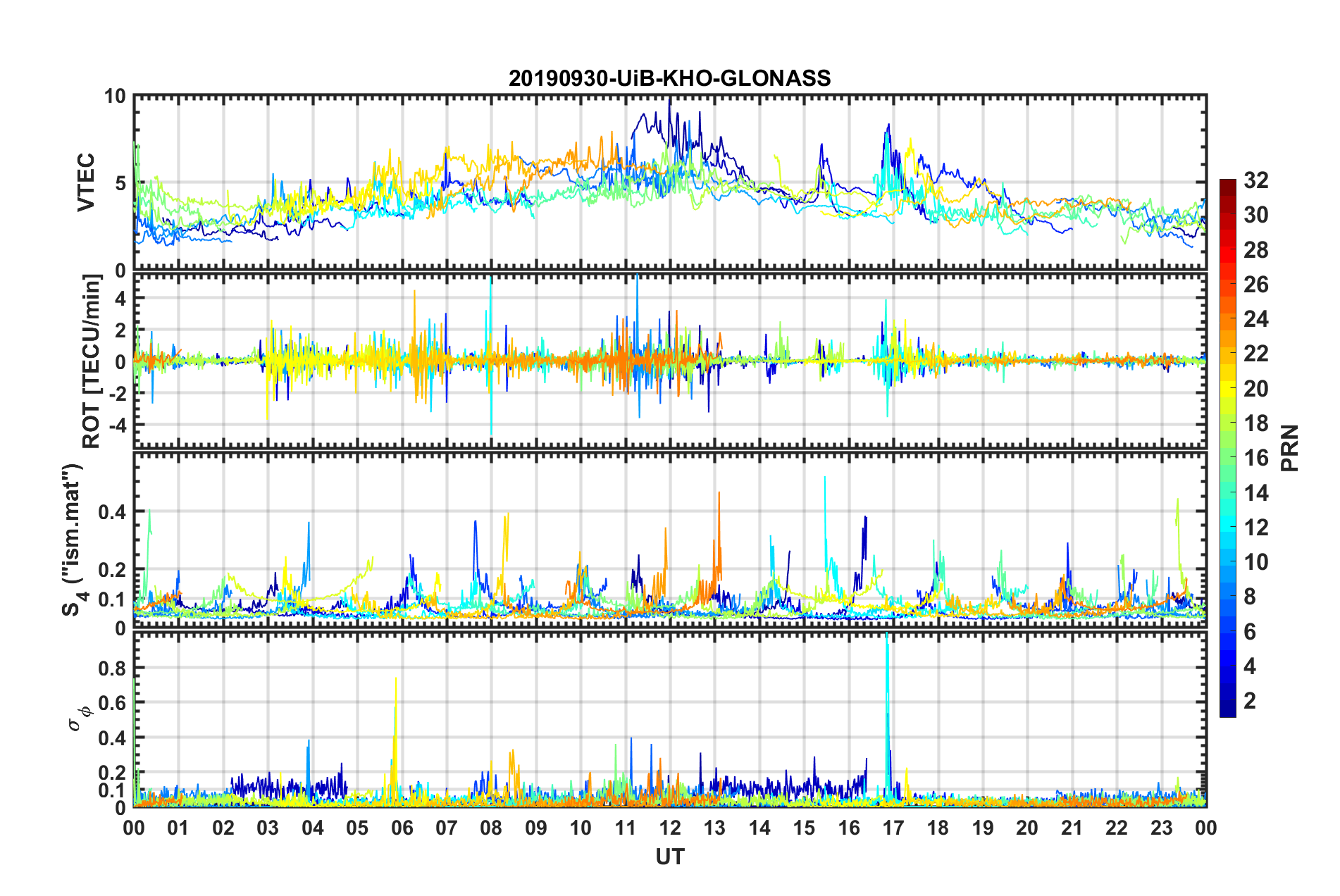Image resolution: width=1340 pixels, height=896 pixels.
Task: Select the "VTEC" y-axis label
Action: click(x=86, y=183)
